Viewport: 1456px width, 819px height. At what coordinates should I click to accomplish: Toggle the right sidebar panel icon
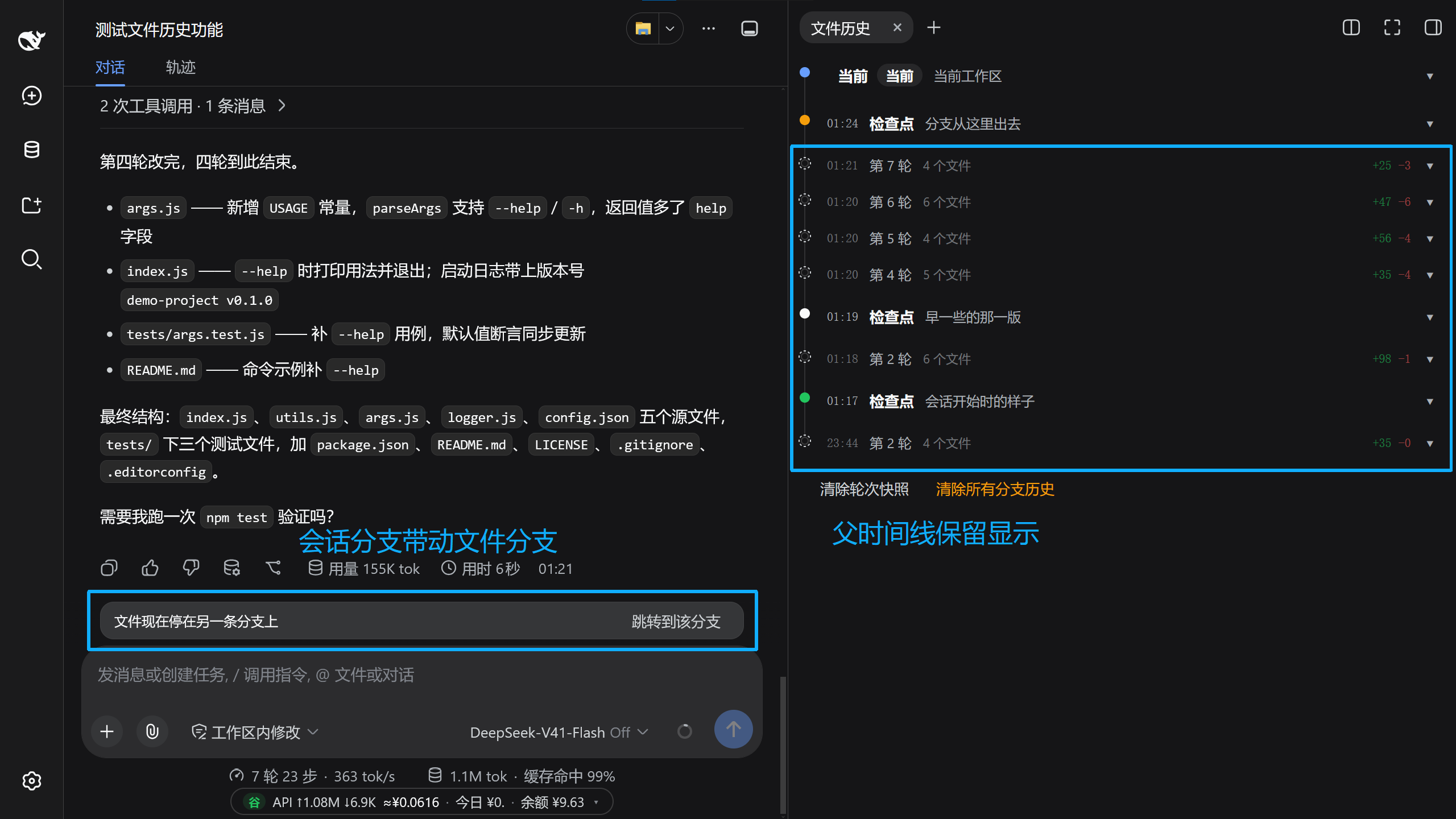pyautogui.click(x=1433, y=28)
